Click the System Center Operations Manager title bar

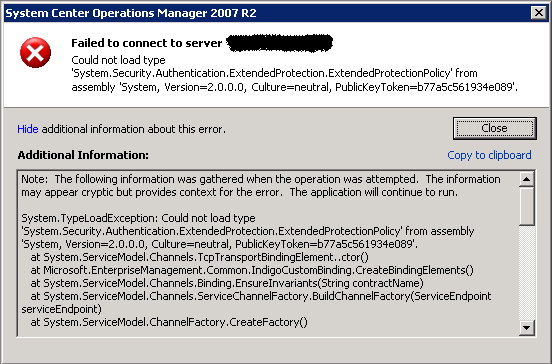pos(268,13)
